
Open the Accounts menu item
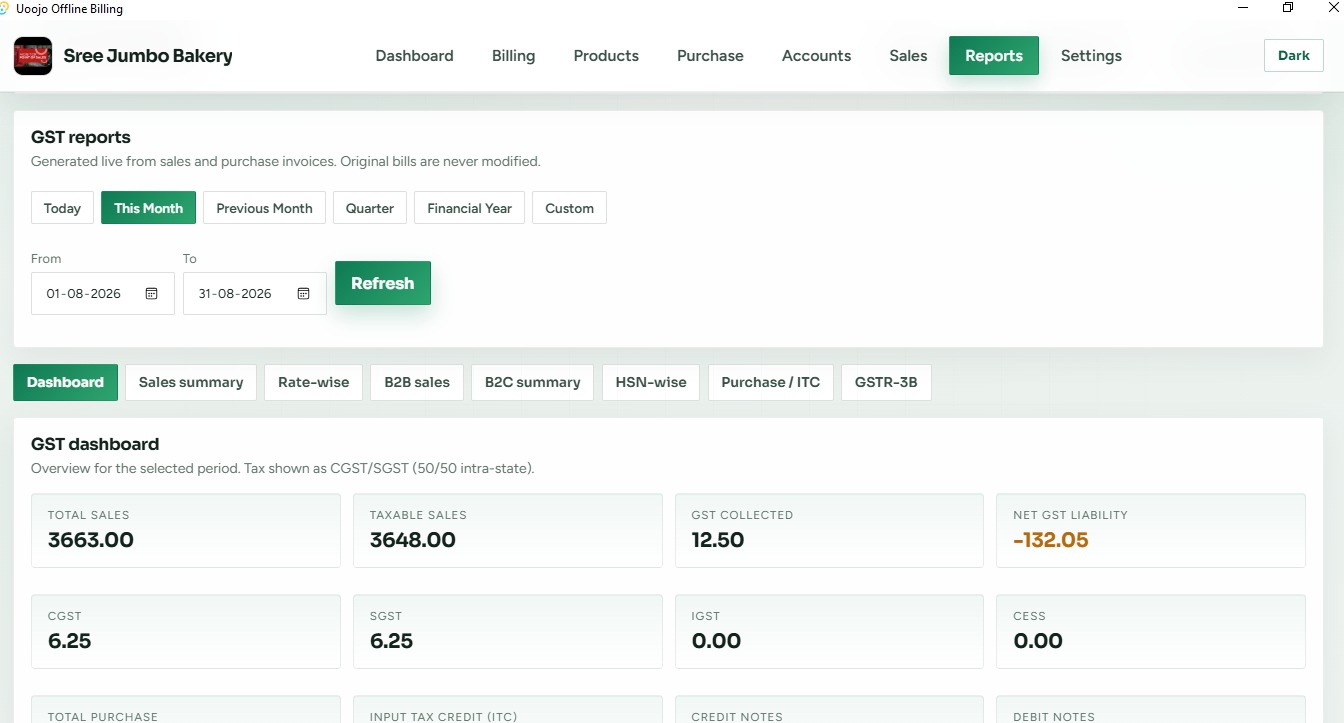click(x=816, y=56)
